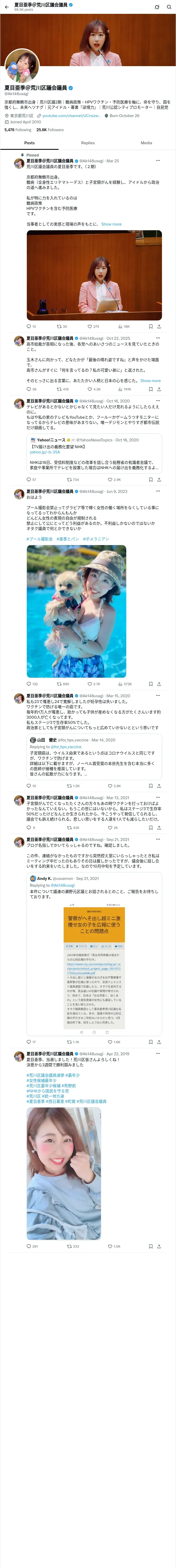The width and height of the screenshot is (176, 1568).
Task: Expand "Show more" on Oct 22, 2025 post
Action: pos(150,381)
